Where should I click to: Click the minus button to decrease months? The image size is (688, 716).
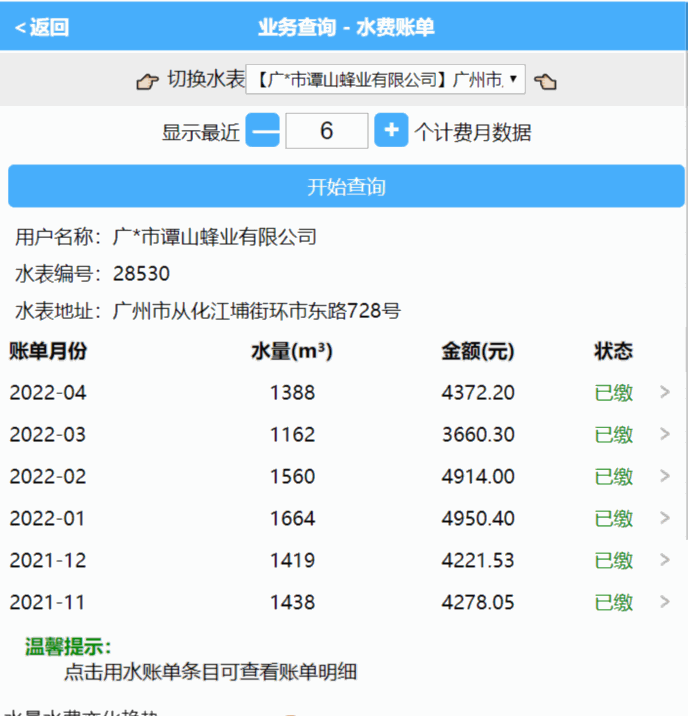coord(263,131)
